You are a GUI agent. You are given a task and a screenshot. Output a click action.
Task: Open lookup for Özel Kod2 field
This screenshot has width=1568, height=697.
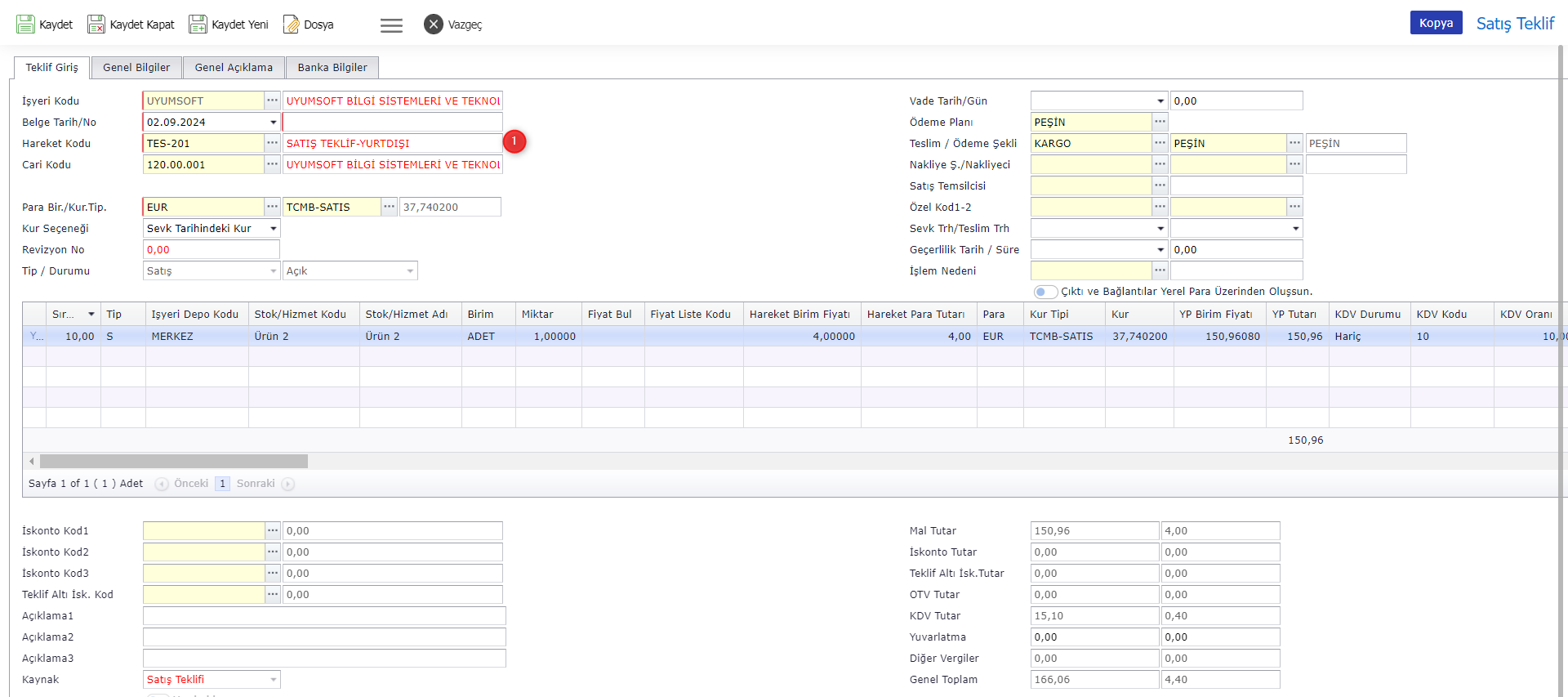pos(1295,207)
